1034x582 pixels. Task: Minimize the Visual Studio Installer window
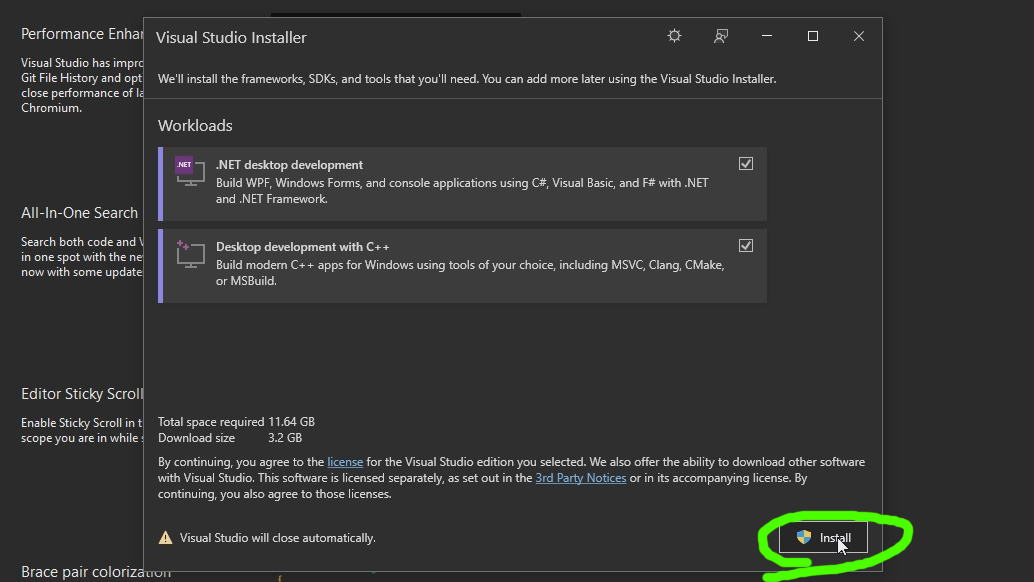pyautogui.click(x=767, y=36)
